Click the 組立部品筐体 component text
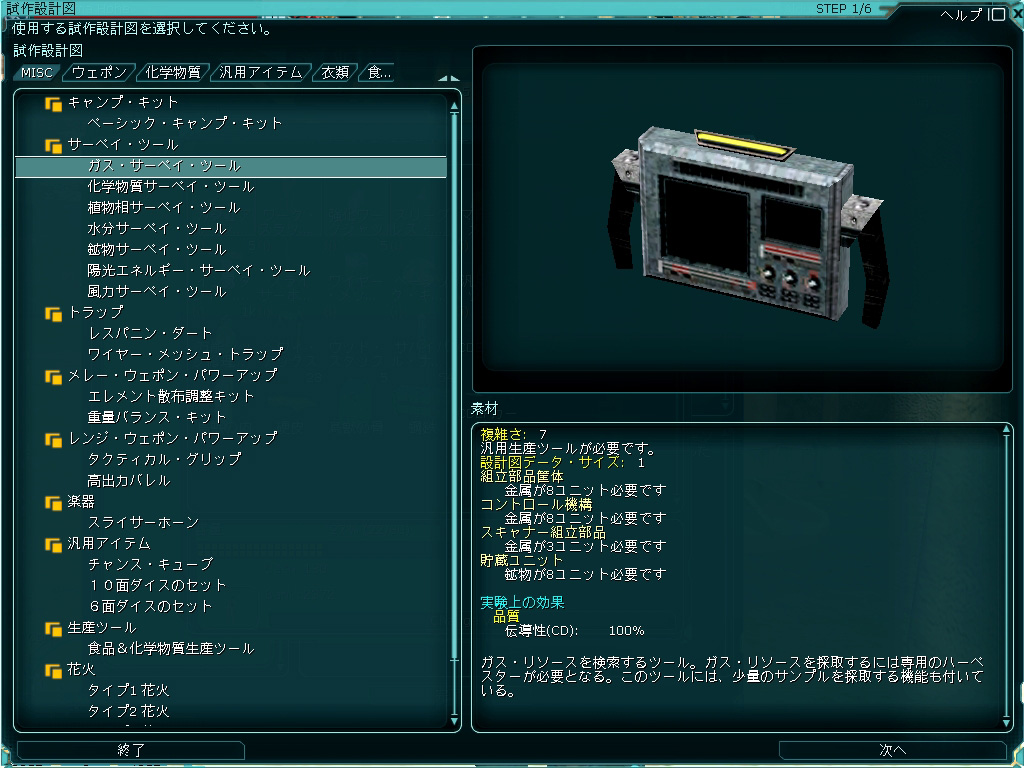 click(x=522, y=476)
